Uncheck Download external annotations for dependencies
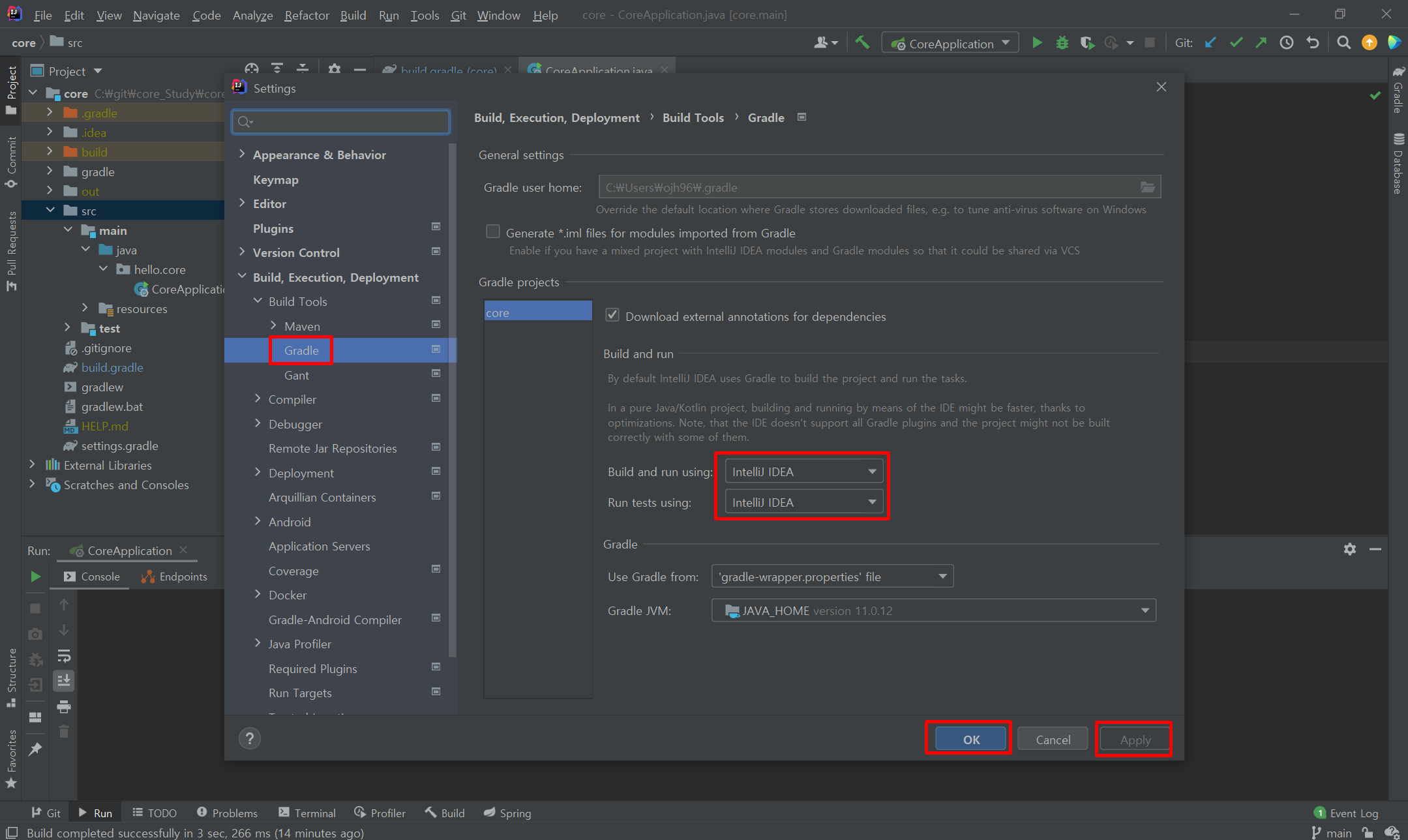The width and height of the screenshot is (1408, 840). coord(612,316)
